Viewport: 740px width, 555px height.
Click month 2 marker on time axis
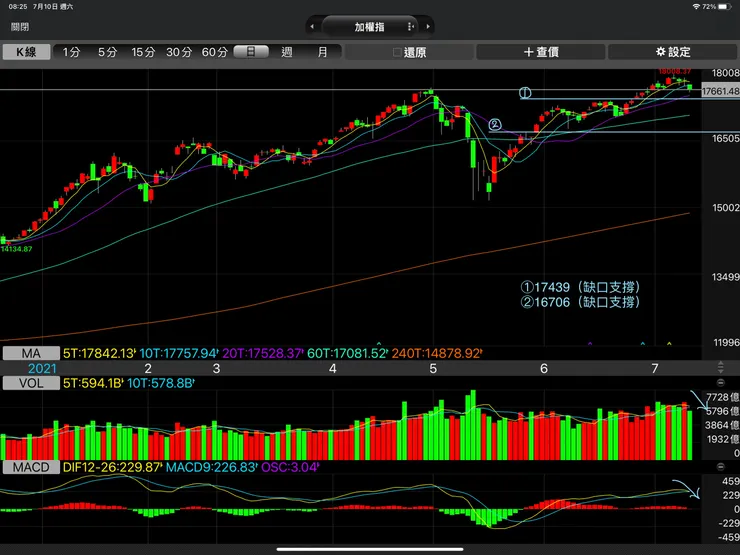(x=148, y=369)
